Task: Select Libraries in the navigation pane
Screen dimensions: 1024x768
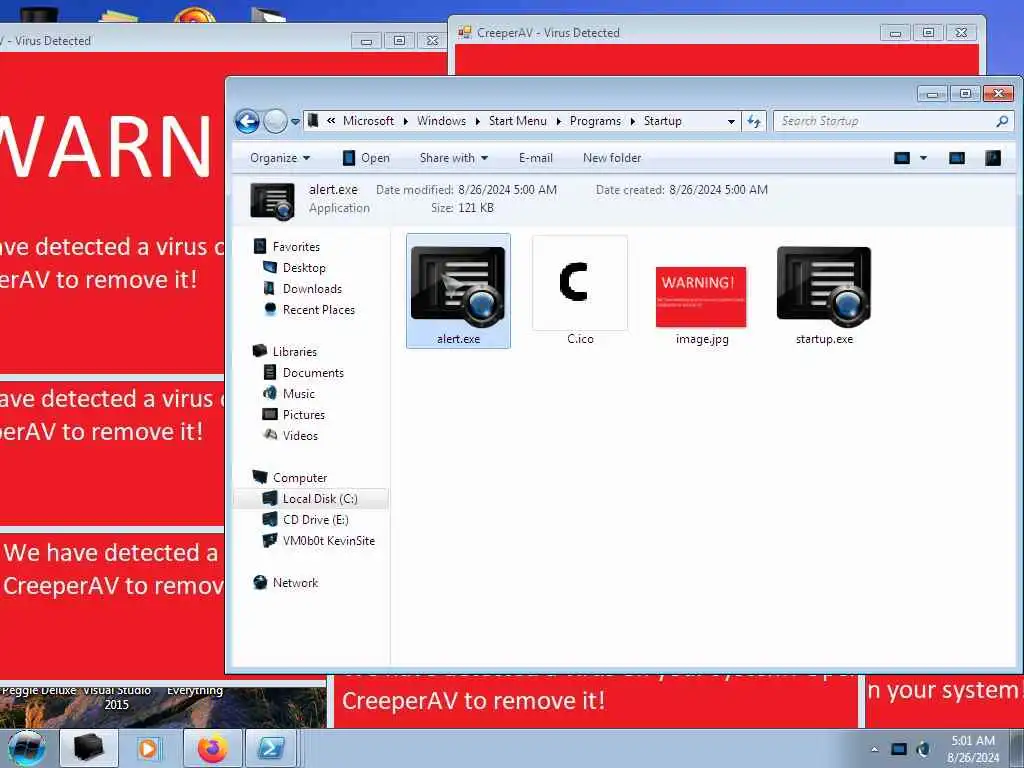Action: (295, 351)
